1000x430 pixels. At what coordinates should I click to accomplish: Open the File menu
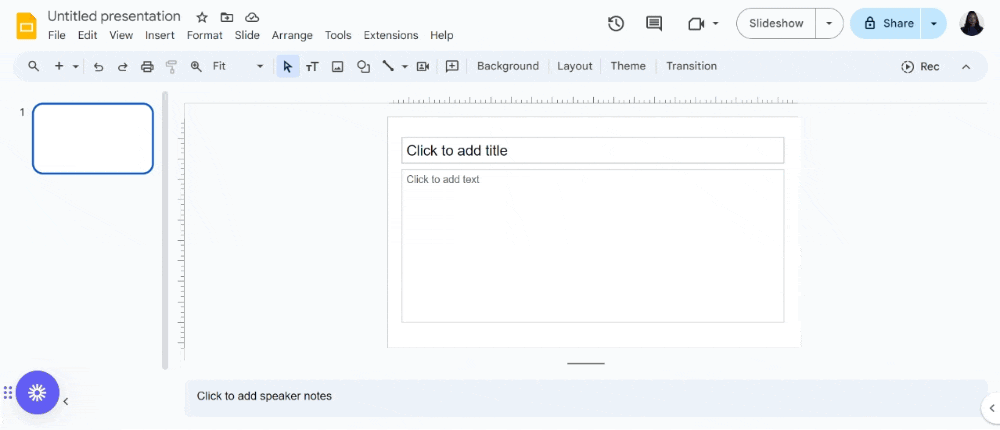(x=57, y=35)
